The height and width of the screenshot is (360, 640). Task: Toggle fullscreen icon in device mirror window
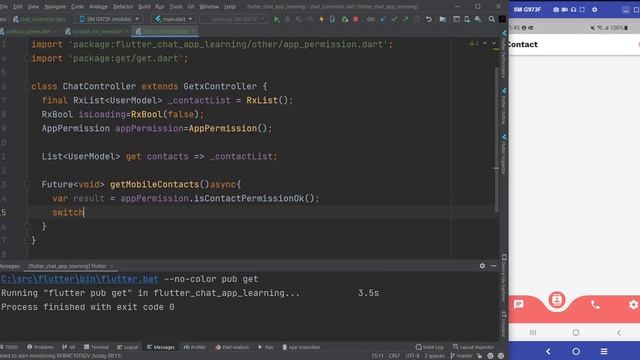(582, 9)
